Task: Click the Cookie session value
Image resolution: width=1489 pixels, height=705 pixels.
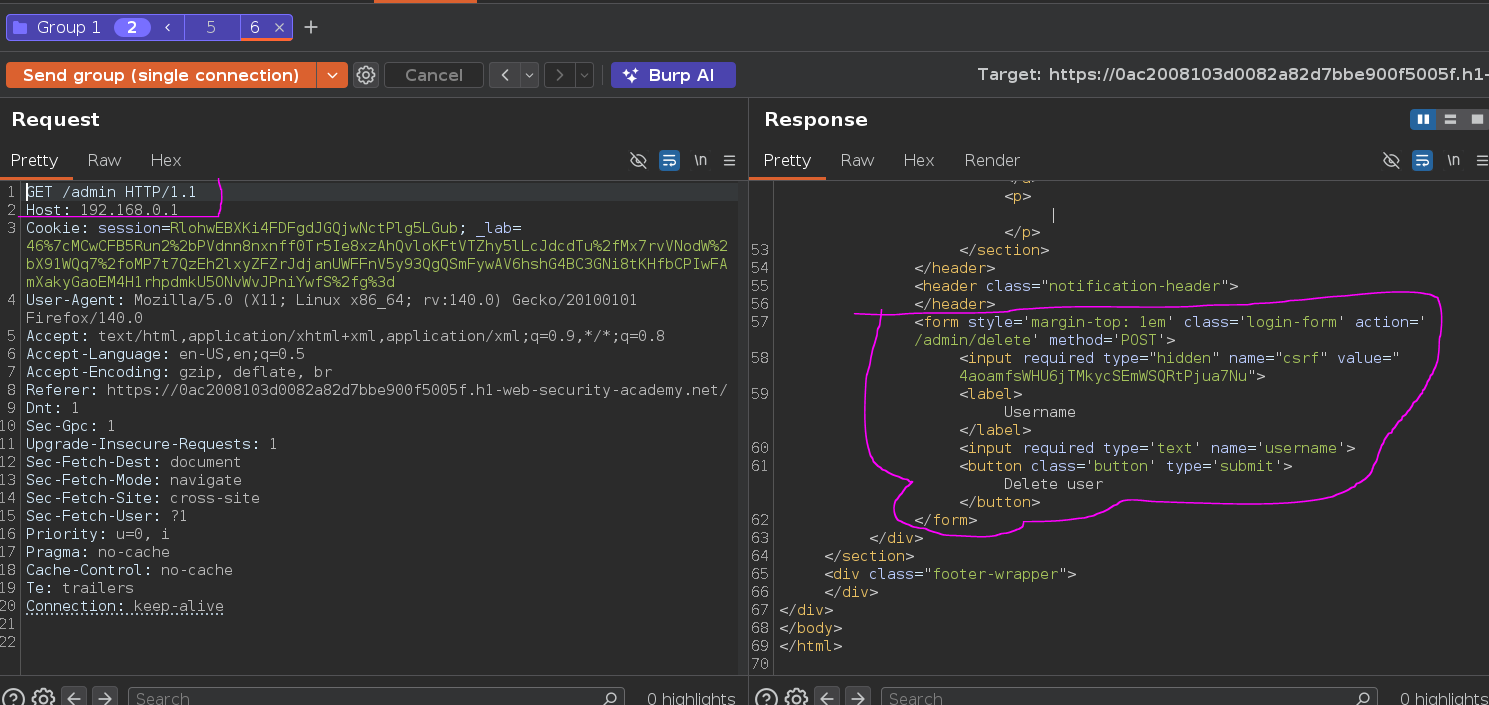Action: (x=313, y=228)
